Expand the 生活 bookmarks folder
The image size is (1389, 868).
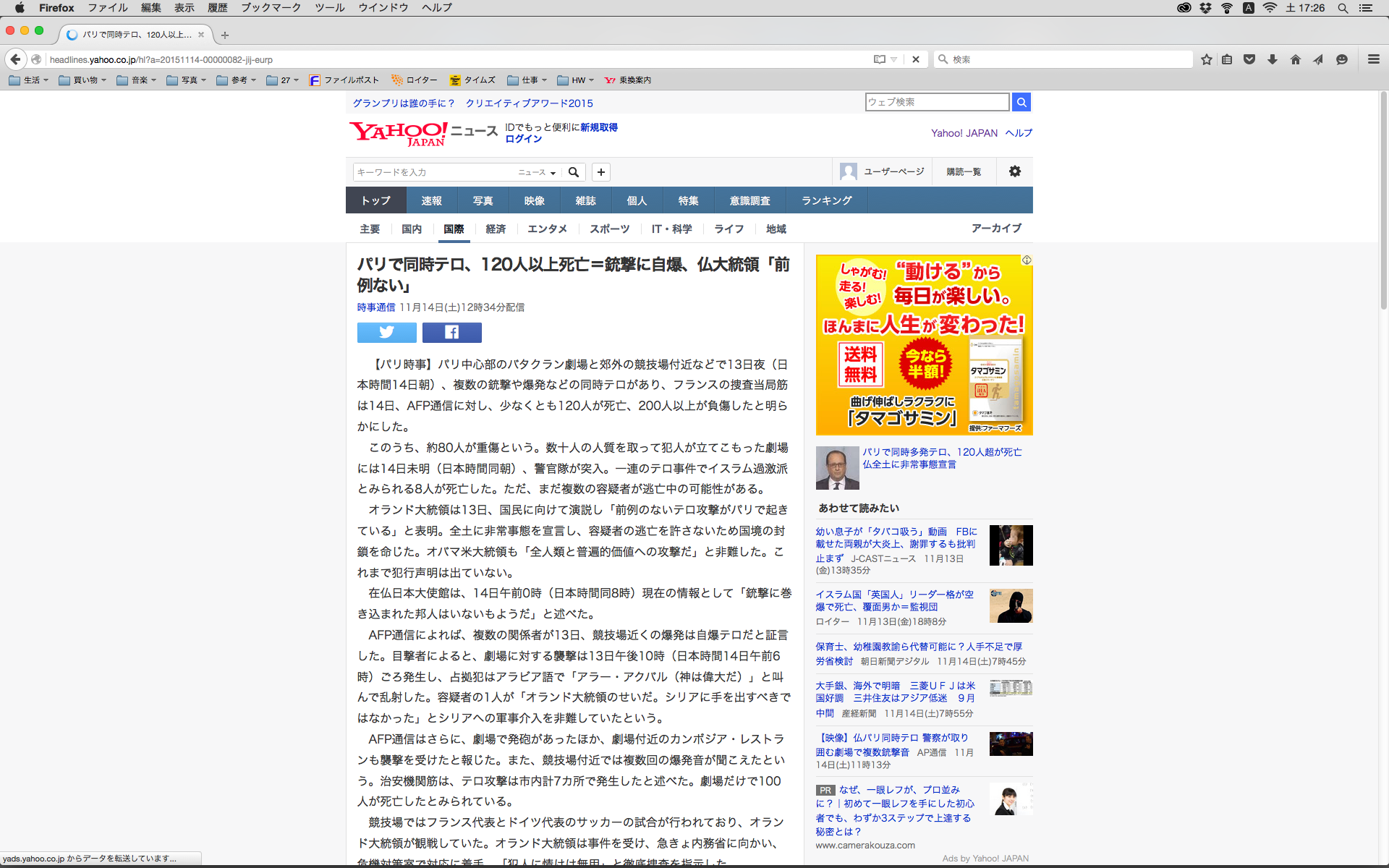pos(29,80)
